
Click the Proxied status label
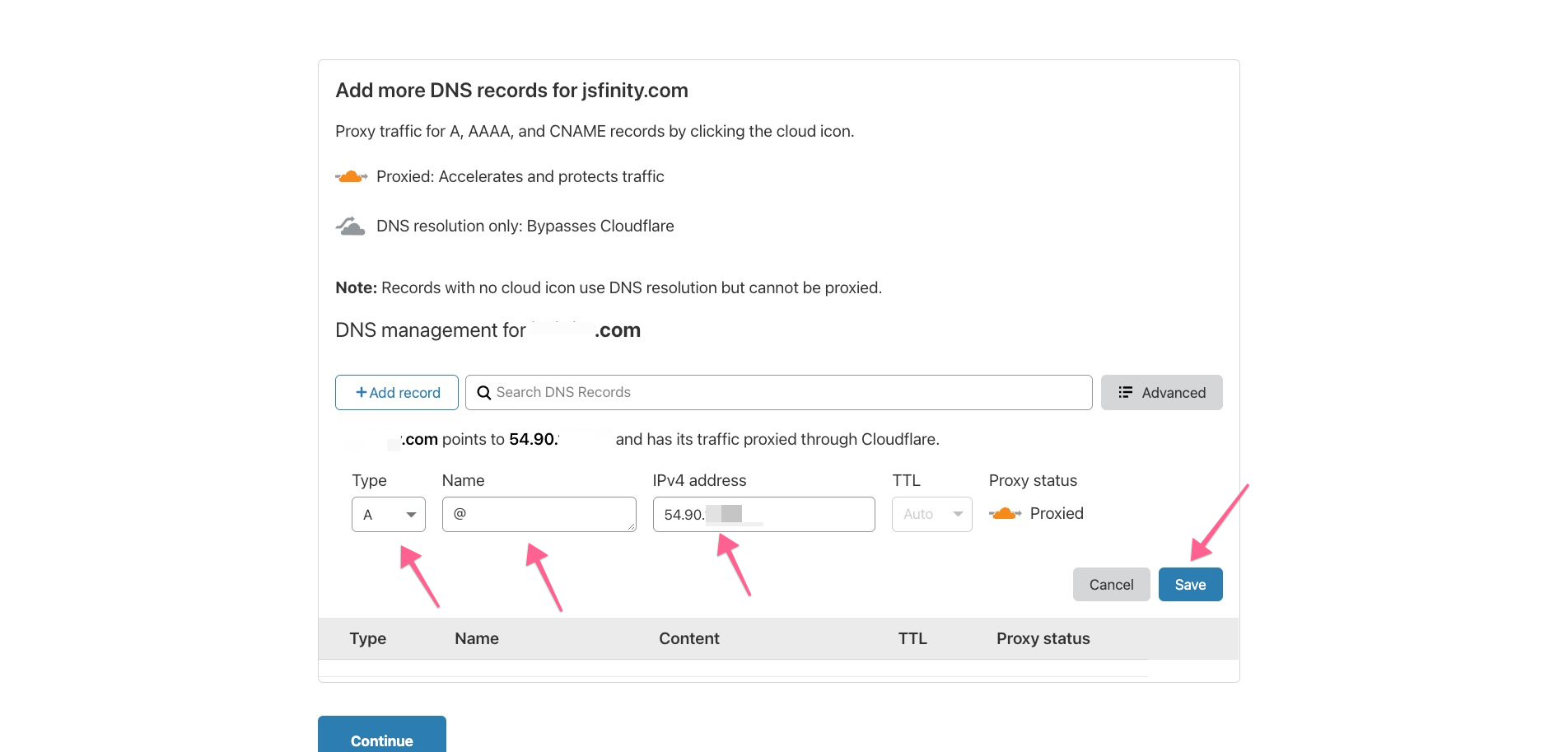coord(1057,514)
